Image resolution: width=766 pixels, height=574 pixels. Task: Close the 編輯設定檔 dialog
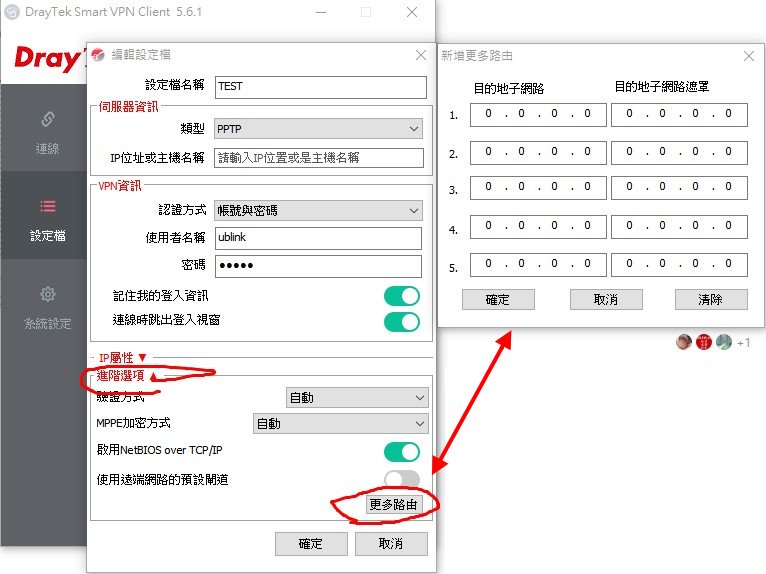coord(421,55)
